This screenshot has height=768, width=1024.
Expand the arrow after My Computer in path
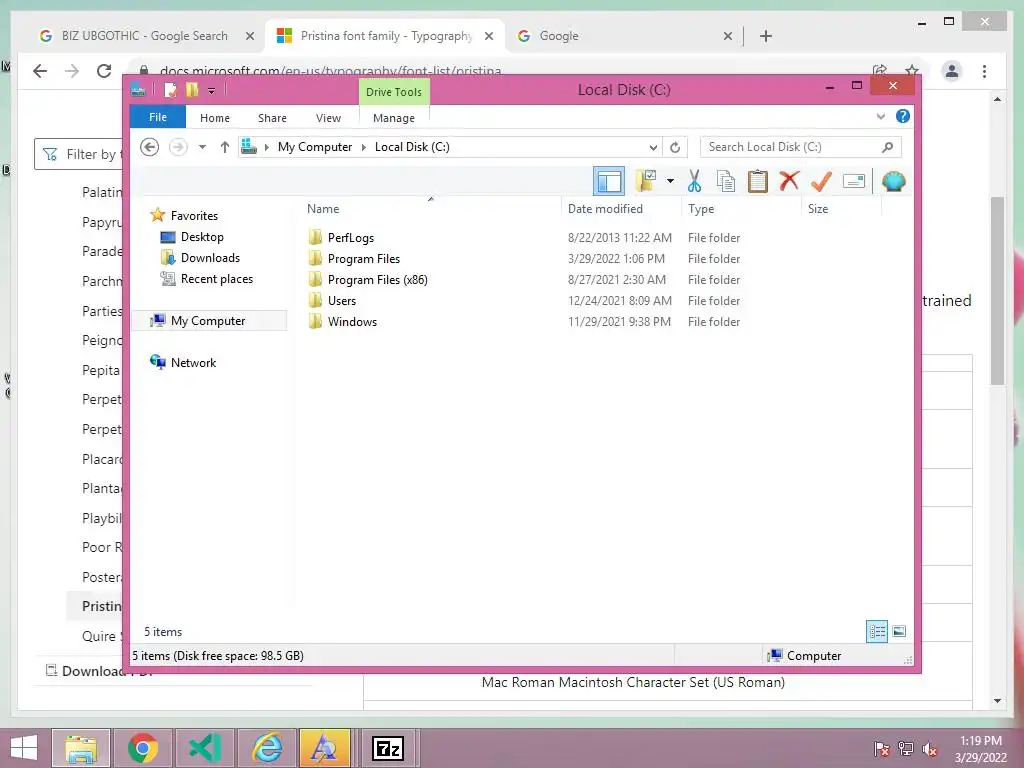364,148
